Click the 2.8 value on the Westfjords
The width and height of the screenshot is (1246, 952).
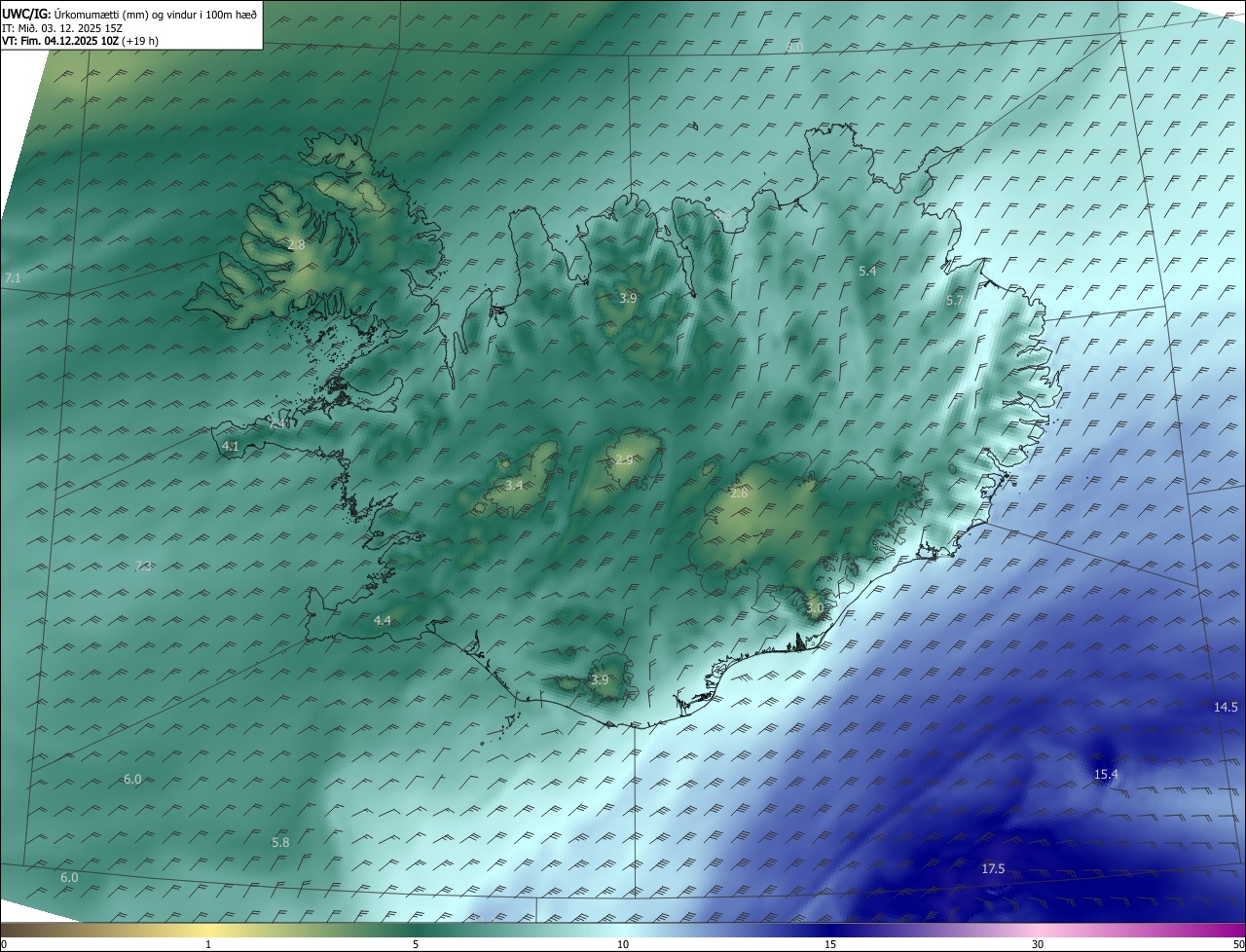coord(297,245)
